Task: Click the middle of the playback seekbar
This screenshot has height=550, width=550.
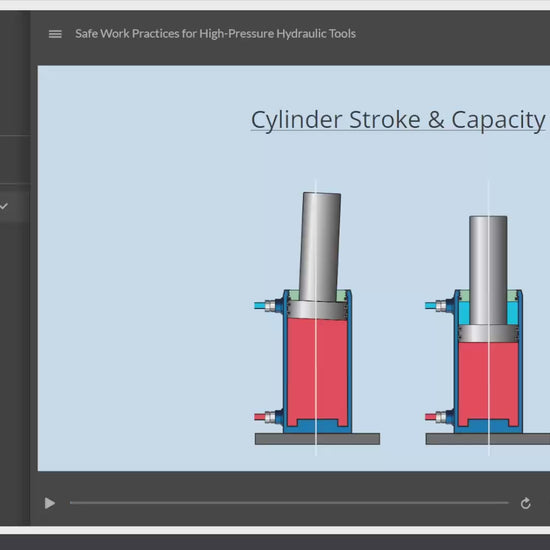Action: [289, 503]
